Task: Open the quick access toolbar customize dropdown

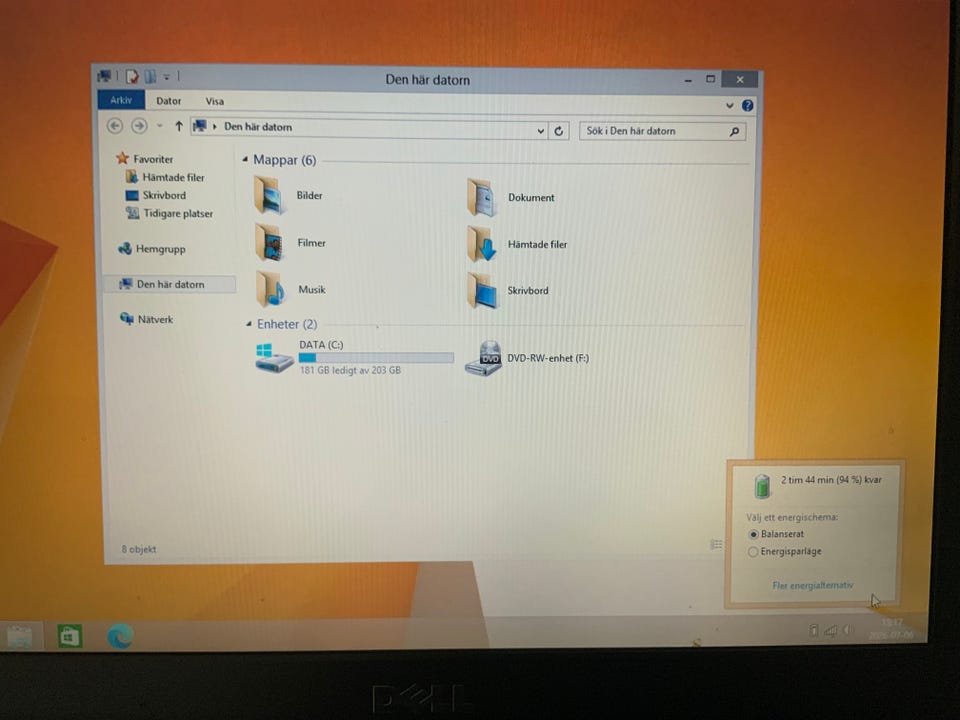Action: click(x=167, y=77)
